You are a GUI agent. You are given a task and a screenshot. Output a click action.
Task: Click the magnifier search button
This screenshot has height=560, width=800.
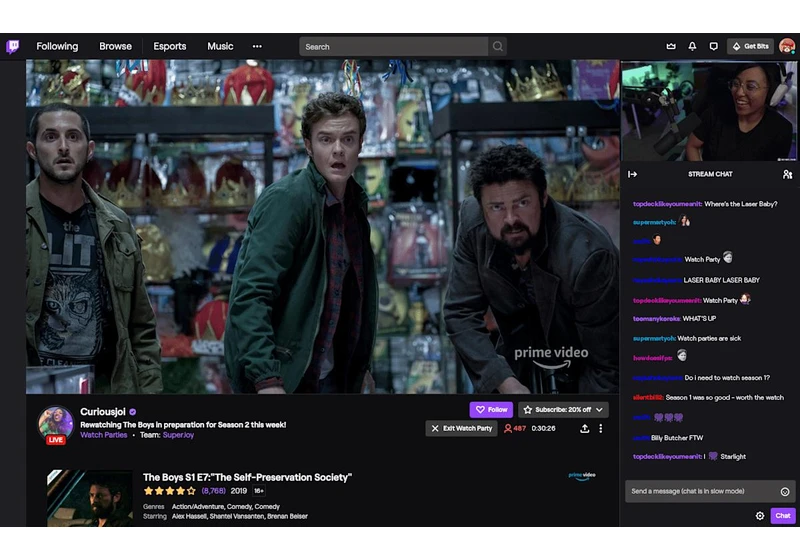(x=497, y=46)
